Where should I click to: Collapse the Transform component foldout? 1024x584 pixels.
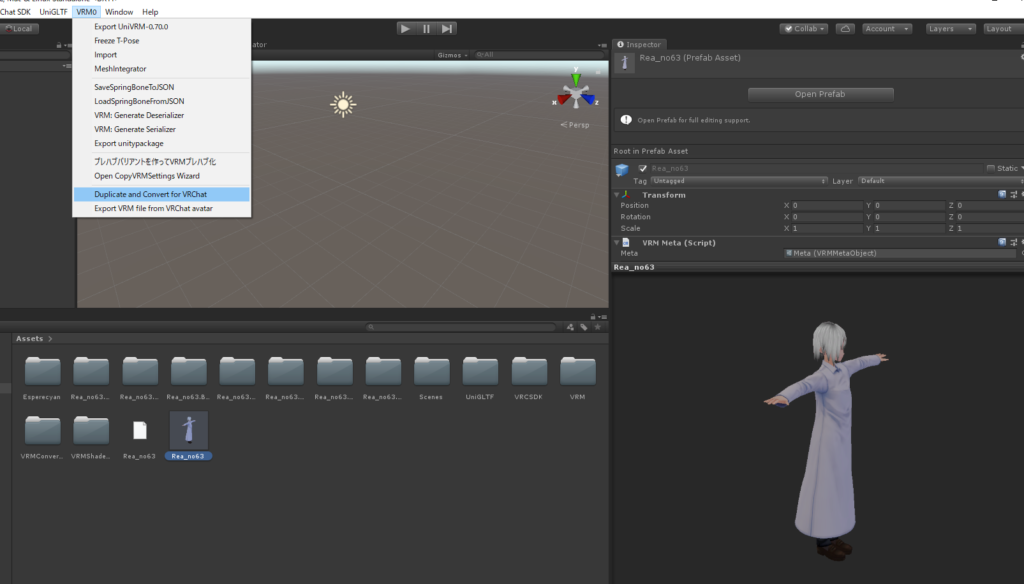pyautogui.click(x=616, y=195)
